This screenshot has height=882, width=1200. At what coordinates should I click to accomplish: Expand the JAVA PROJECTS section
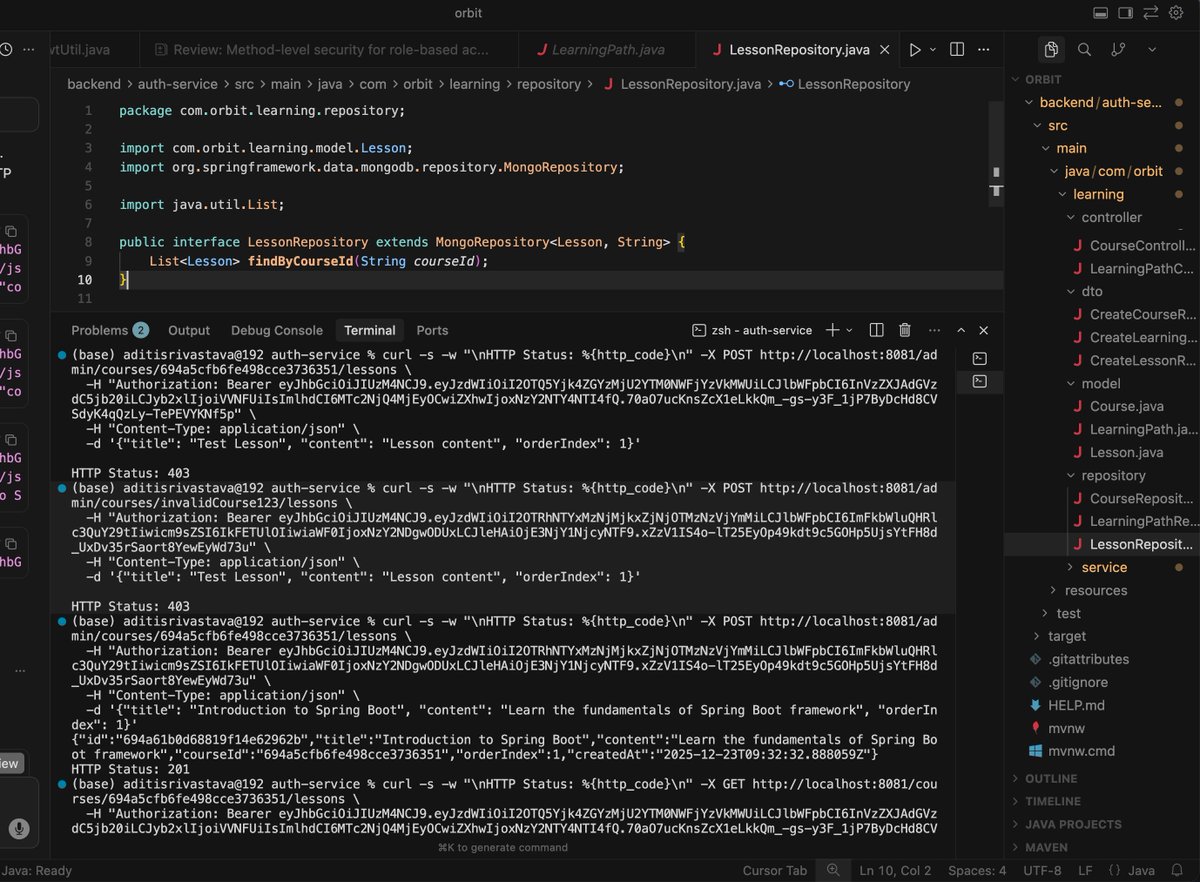pyautogui.click(x=1073, y=824)
